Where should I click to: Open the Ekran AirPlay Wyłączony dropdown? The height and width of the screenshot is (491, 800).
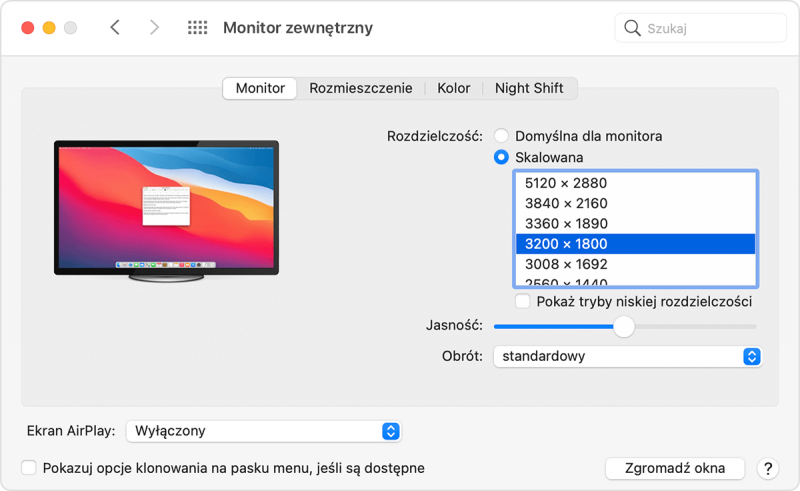[263, 431]
